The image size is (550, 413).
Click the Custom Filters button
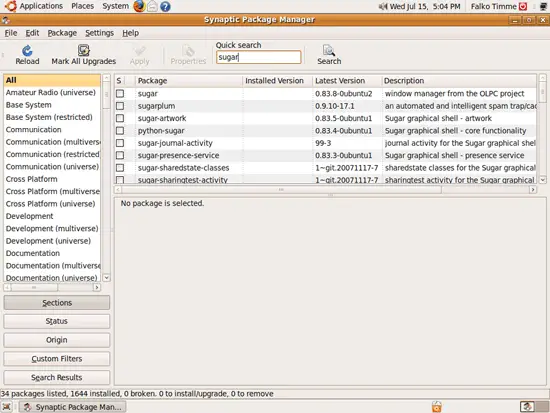56,359
